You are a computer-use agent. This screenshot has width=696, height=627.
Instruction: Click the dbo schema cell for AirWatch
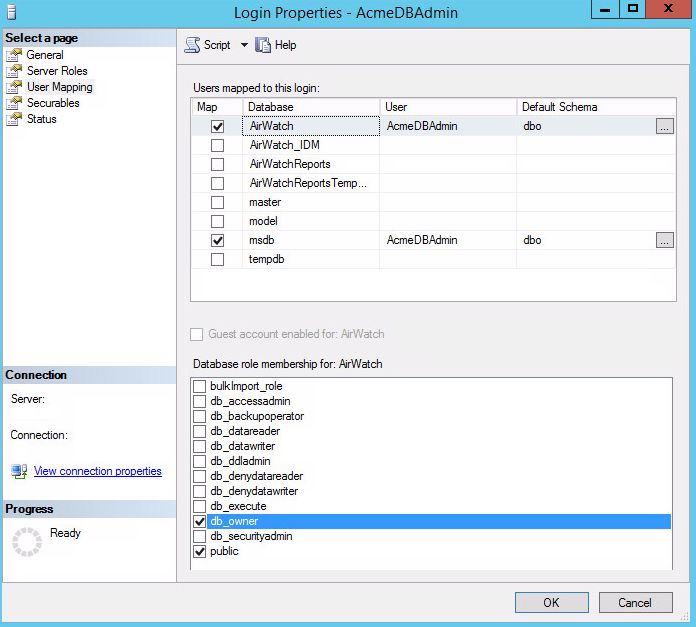click(586, 126)
